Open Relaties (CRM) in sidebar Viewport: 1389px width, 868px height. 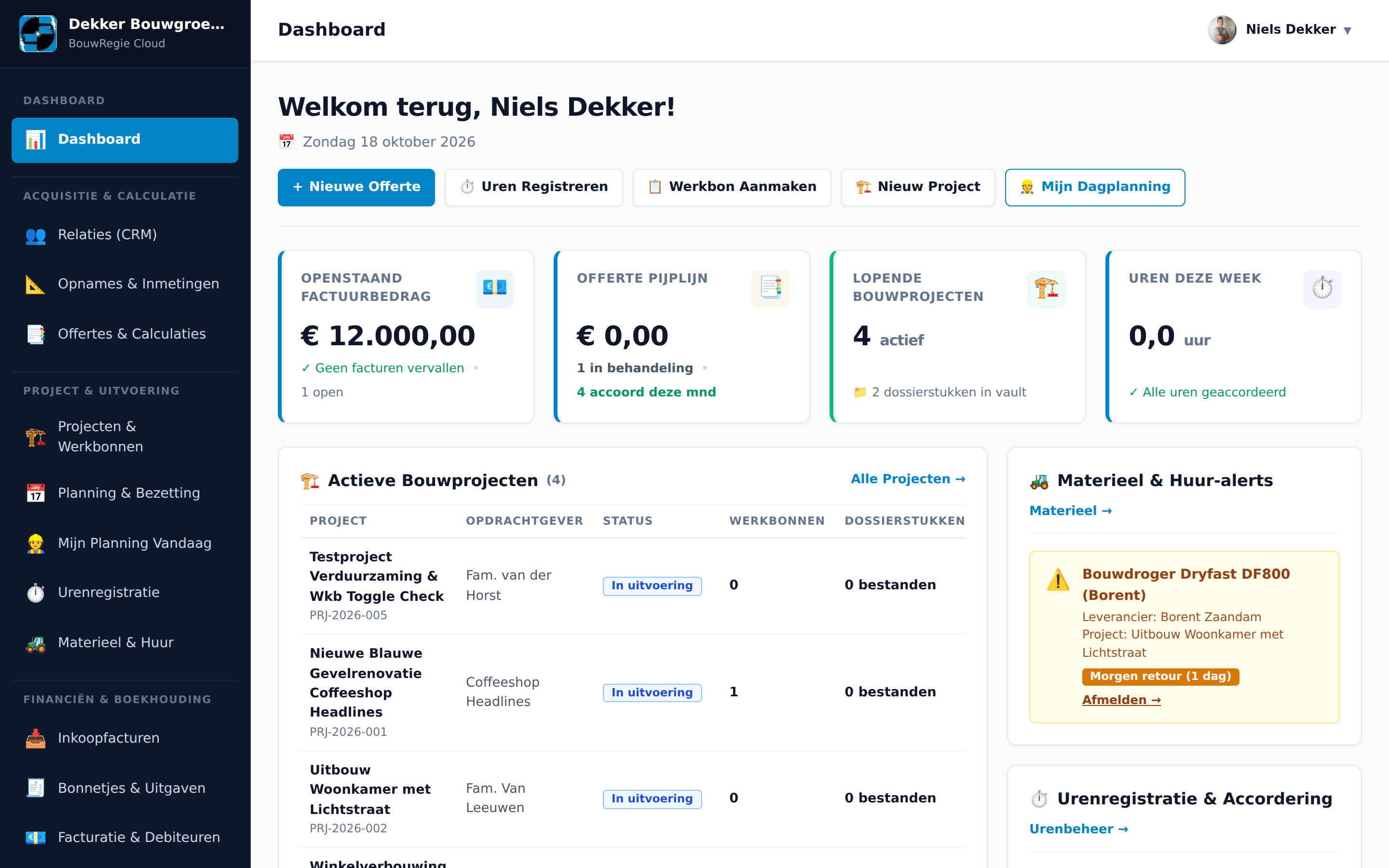tap(124, 235)
